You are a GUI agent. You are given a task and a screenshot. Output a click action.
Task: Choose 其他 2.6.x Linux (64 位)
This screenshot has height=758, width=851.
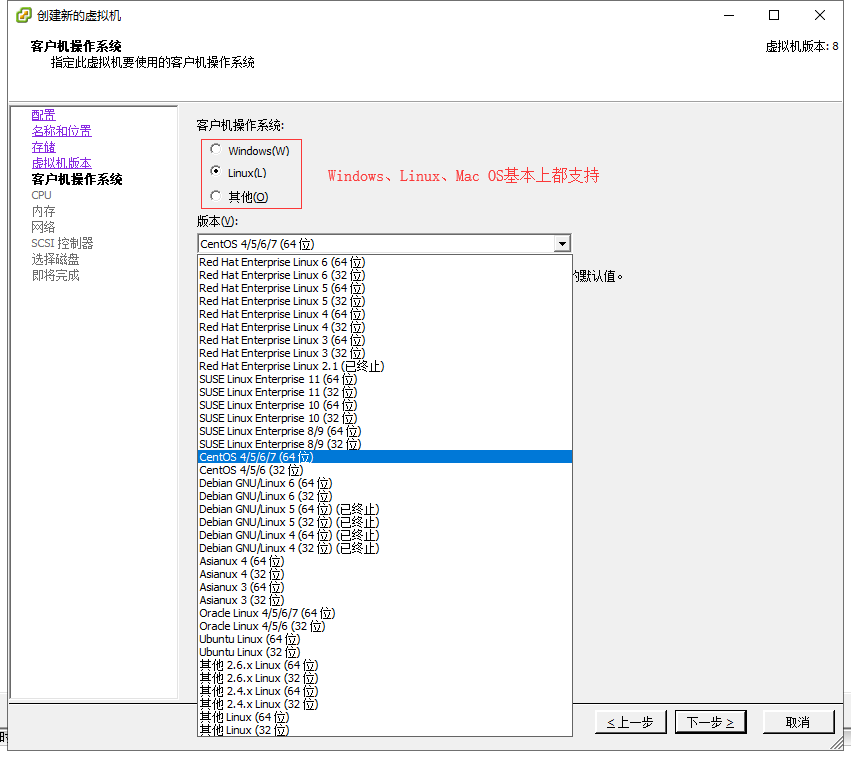point(385,666)
